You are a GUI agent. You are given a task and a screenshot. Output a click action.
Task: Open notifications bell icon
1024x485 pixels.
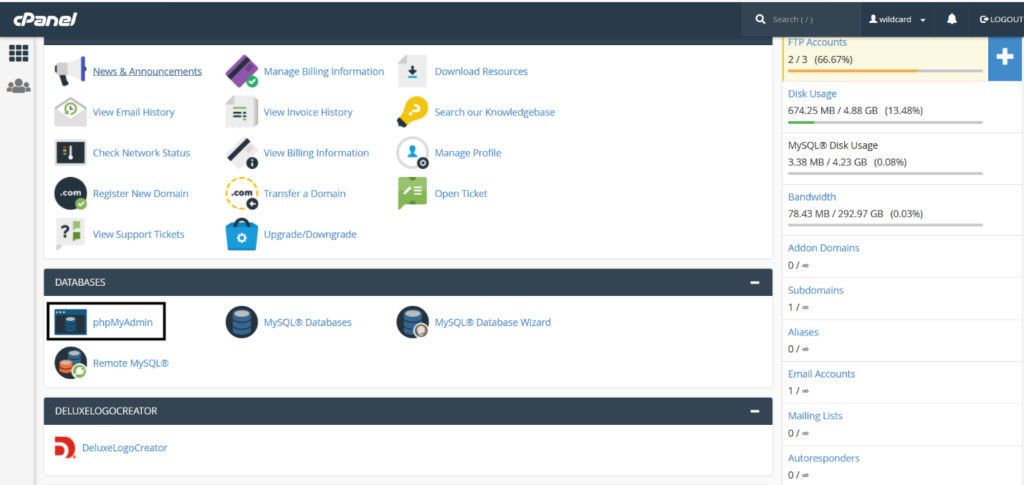pos(952,19)
